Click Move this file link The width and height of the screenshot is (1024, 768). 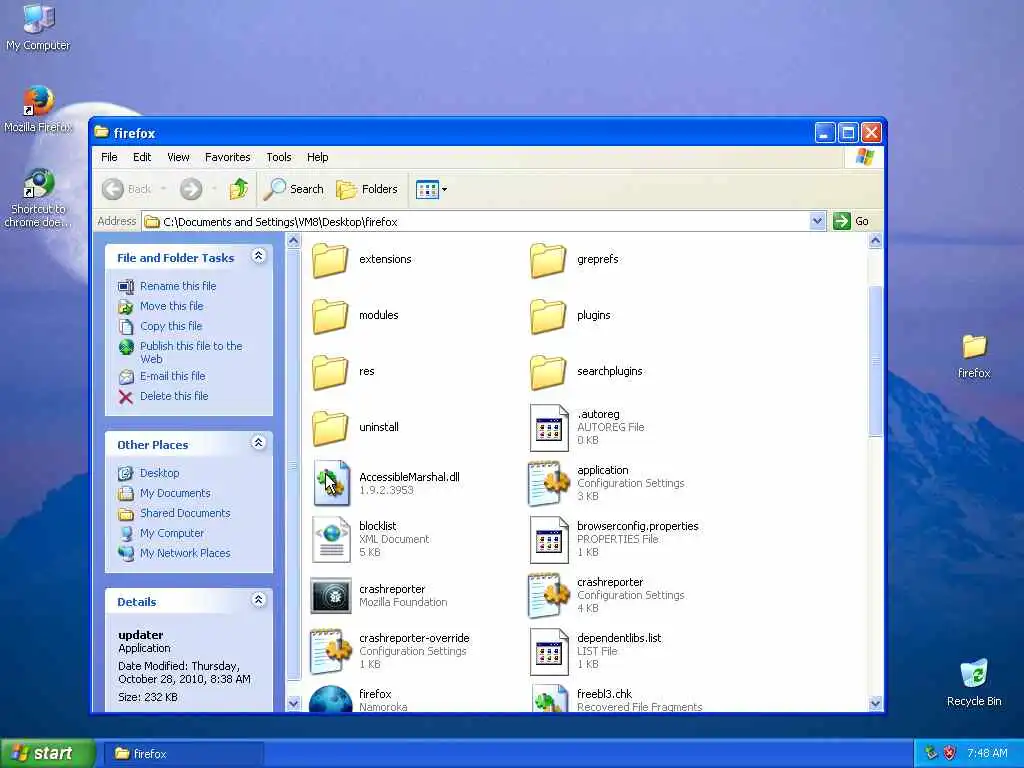click(172, 306)
